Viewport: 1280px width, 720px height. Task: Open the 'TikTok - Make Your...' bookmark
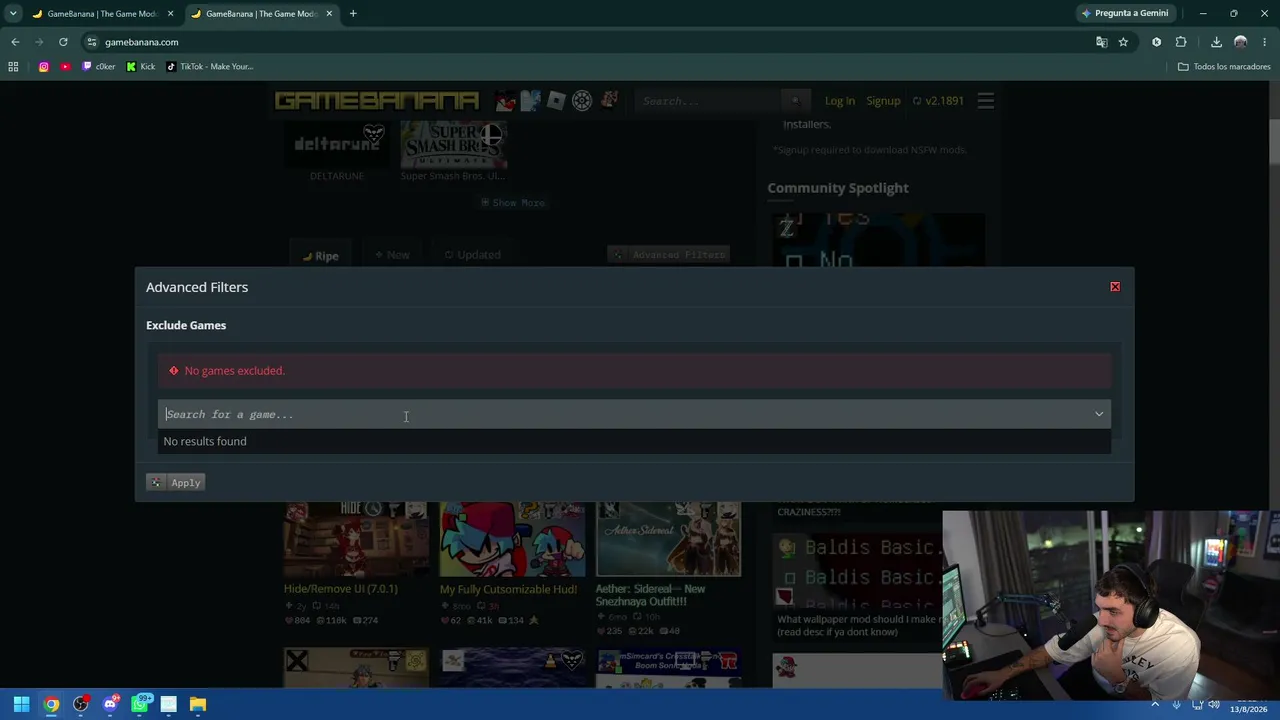[x=210, y=67]
